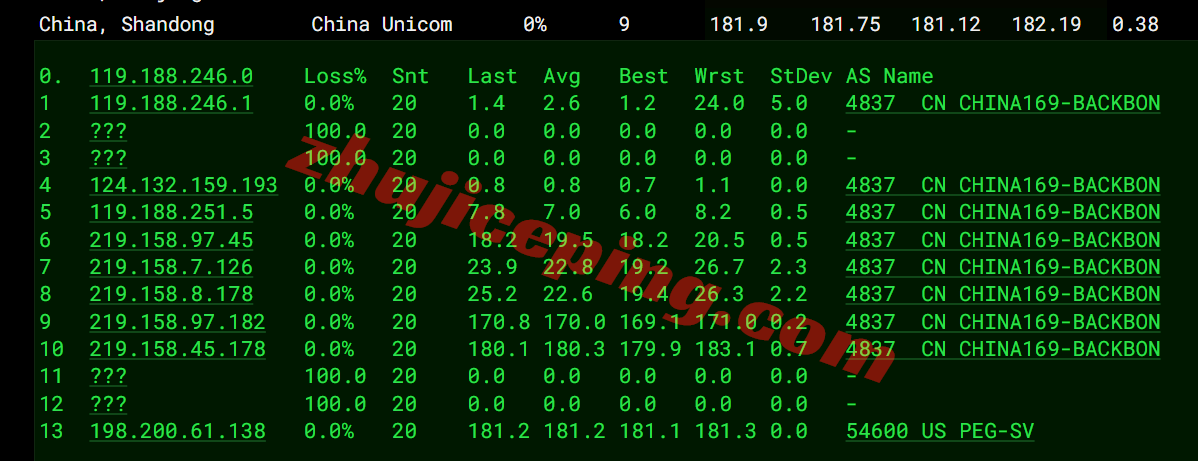This screenshot has height=461, width=1198.
Task: Open 54600 US PEG-SV AS link
Action: [x=940, y=431]
